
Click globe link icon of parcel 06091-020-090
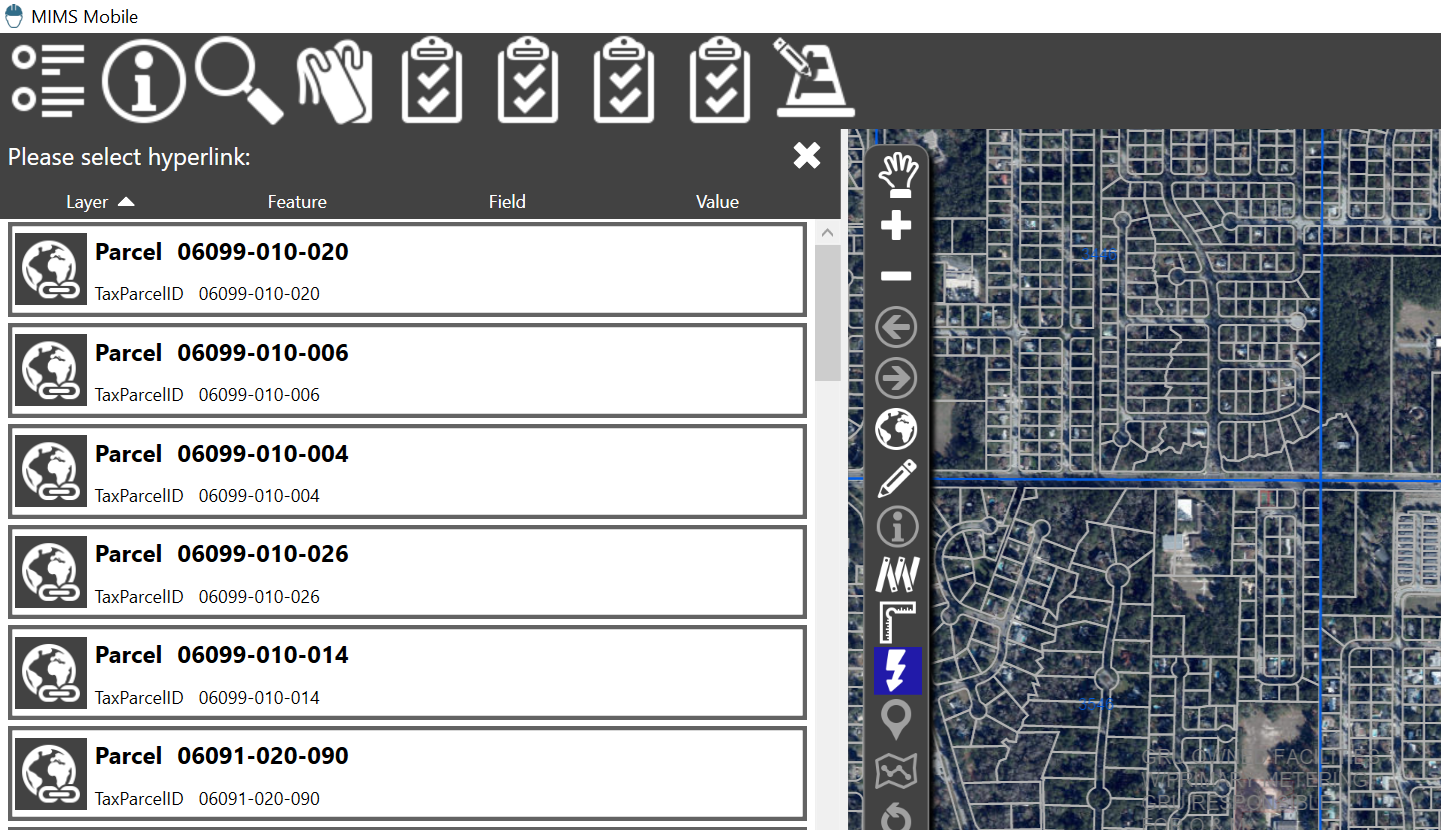click(51, 773)
